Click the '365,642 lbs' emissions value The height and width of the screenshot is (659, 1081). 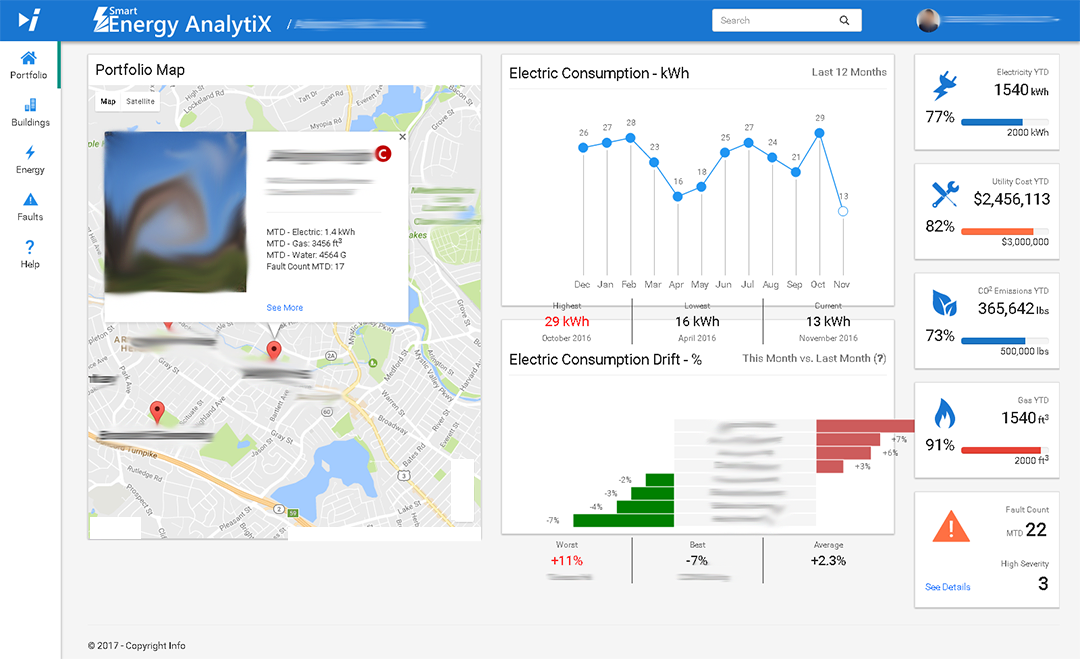[x=1013, y=308]
